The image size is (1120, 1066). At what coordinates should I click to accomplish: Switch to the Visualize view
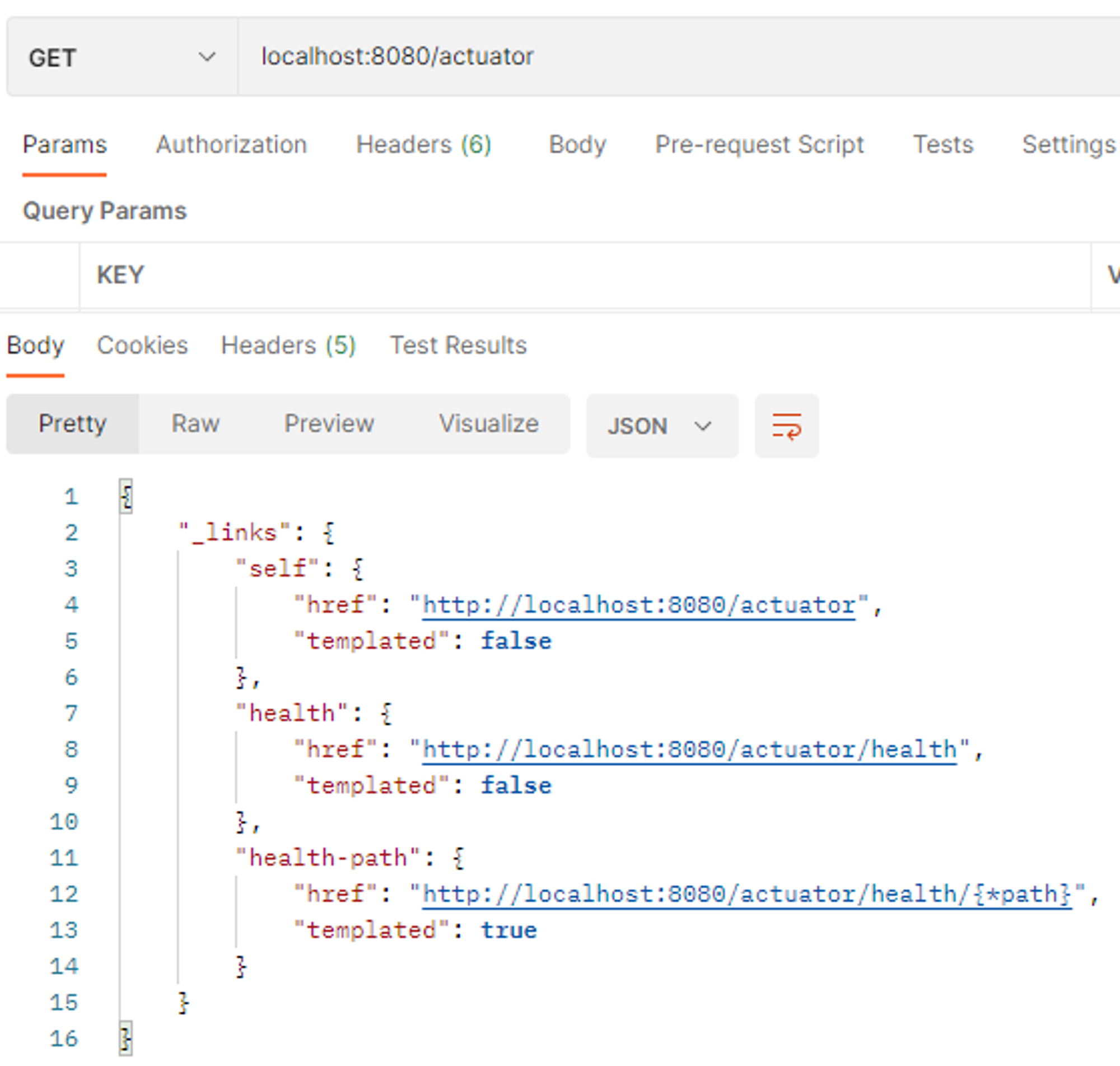[488, 423]
